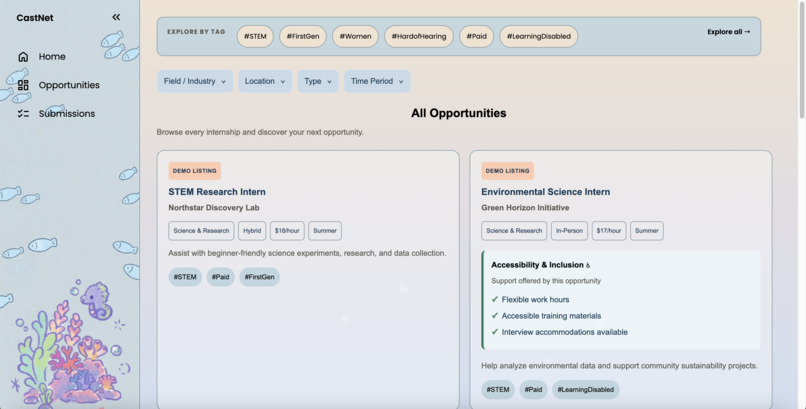Open the Environmental Science Intern listing
This screenshot has width=806, height=409.
[545, 192]
